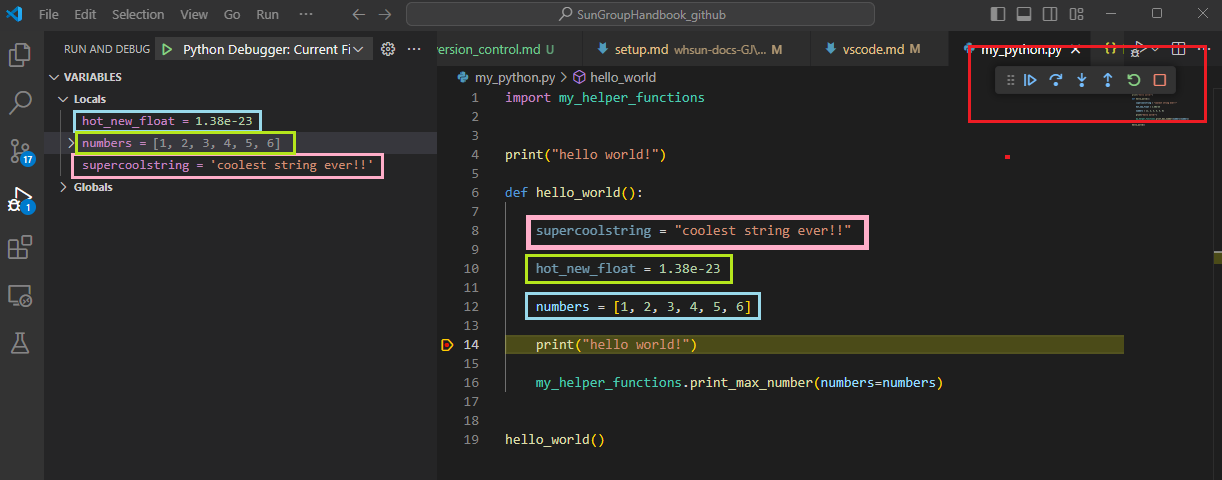Open the Edit menu
Viewport: 1222px width, 480px height.
point(85,15)
